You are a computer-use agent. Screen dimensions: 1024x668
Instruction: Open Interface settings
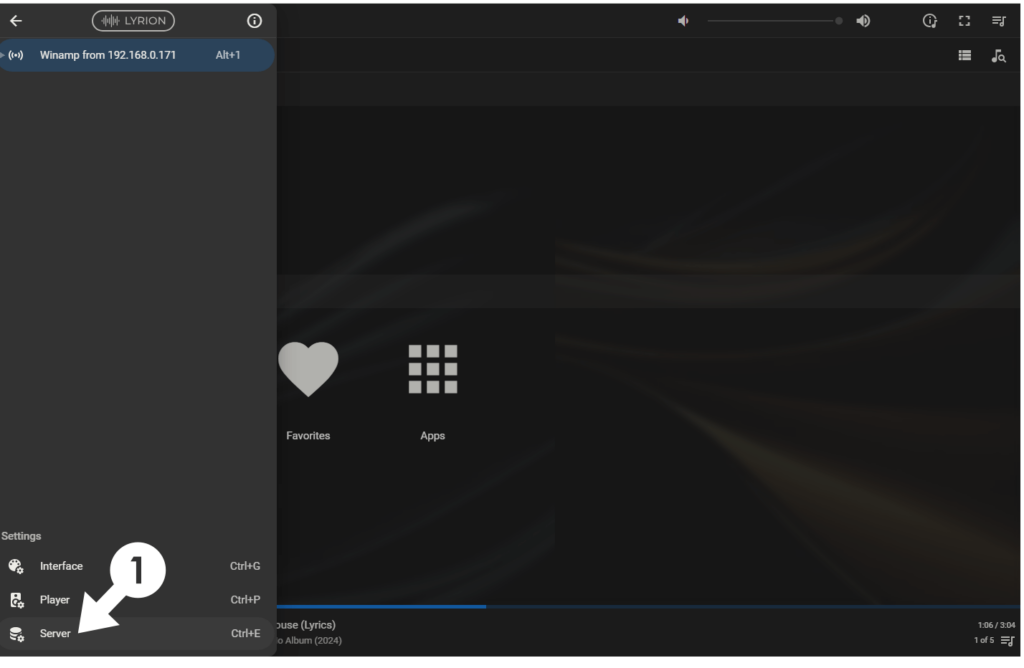61,566
